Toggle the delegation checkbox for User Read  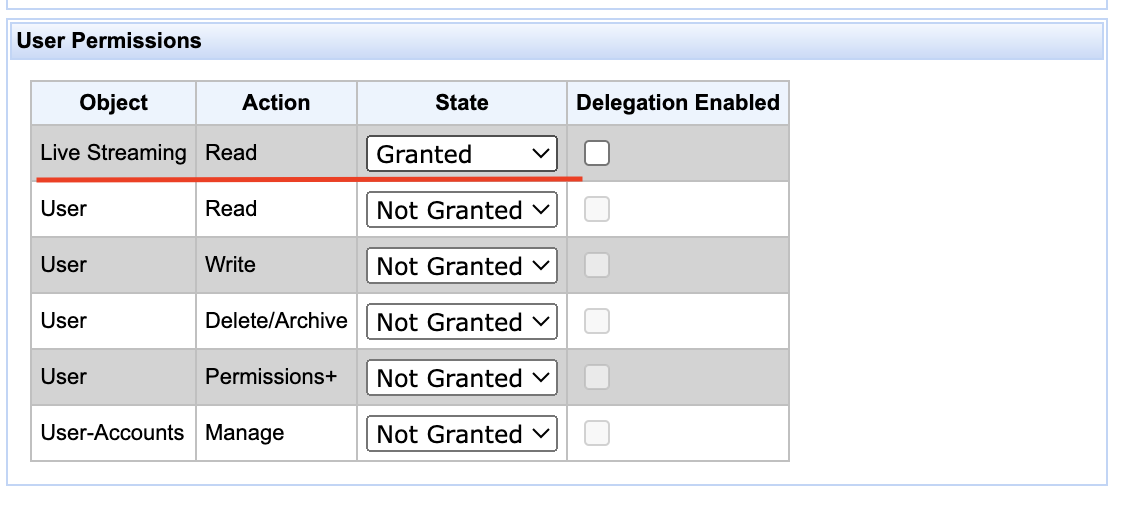pos(597,209)
